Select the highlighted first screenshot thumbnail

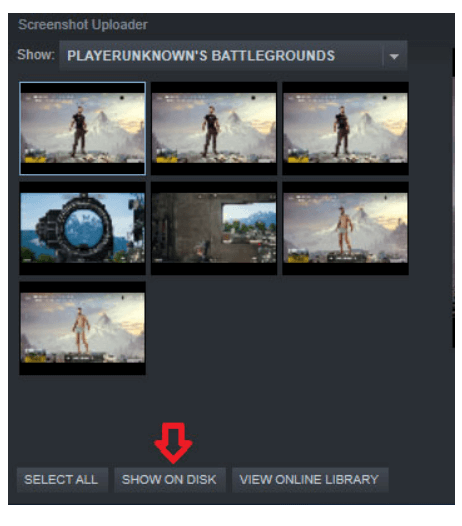[x=83, y=128]
